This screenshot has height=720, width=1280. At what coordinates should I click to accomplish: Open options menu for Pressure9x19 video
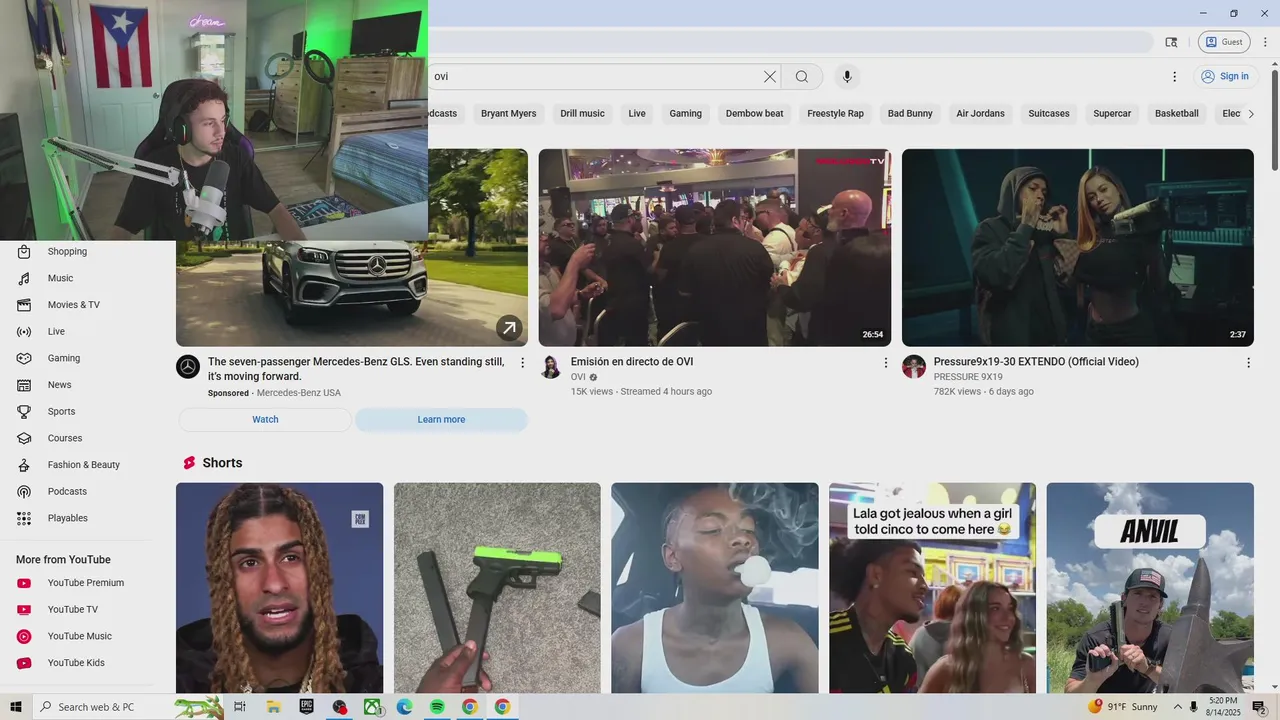(x=1248, y=363)
